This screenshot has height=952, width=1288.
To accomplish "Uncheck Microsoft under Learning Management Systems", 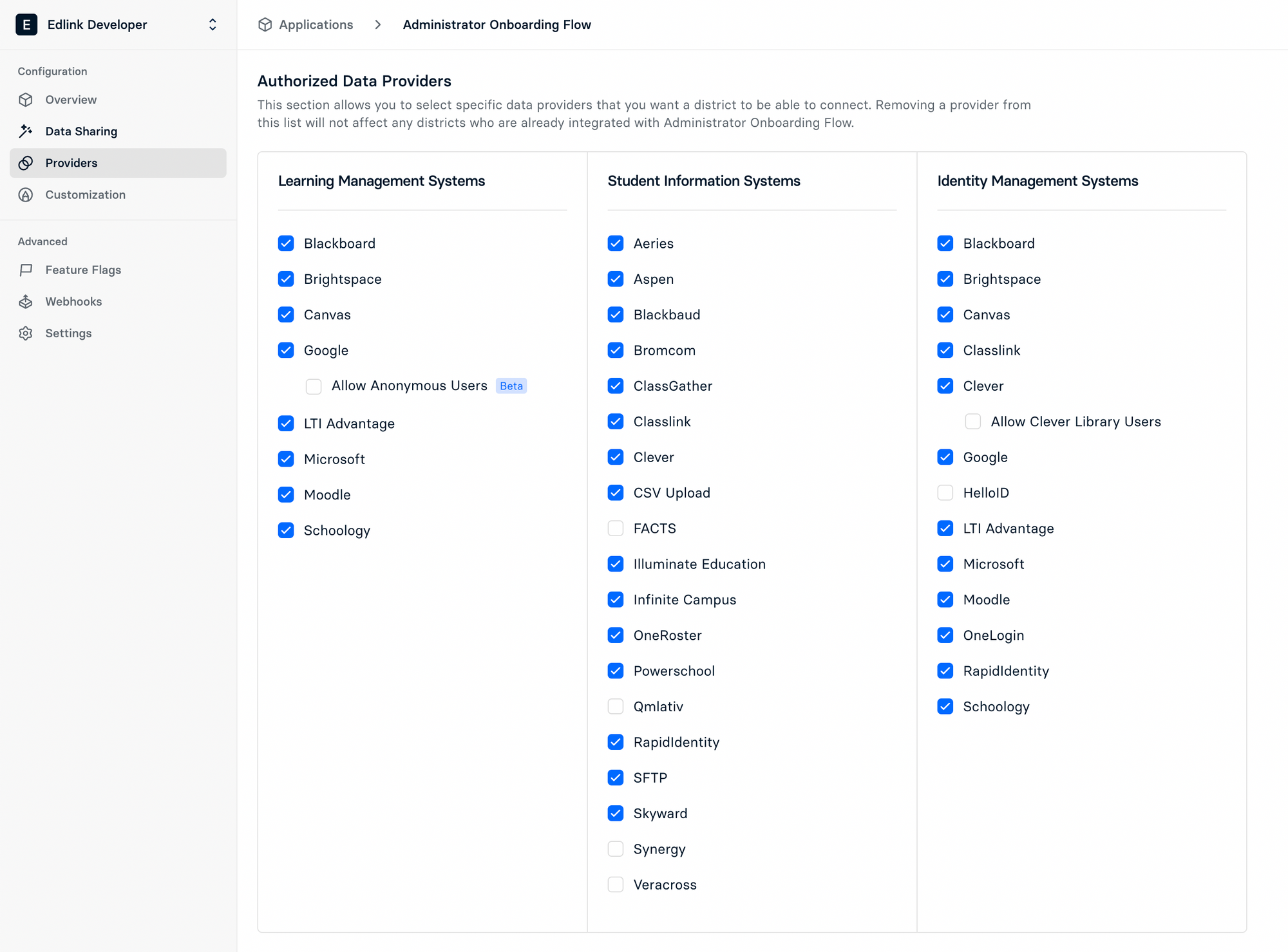I will (286, 459).
